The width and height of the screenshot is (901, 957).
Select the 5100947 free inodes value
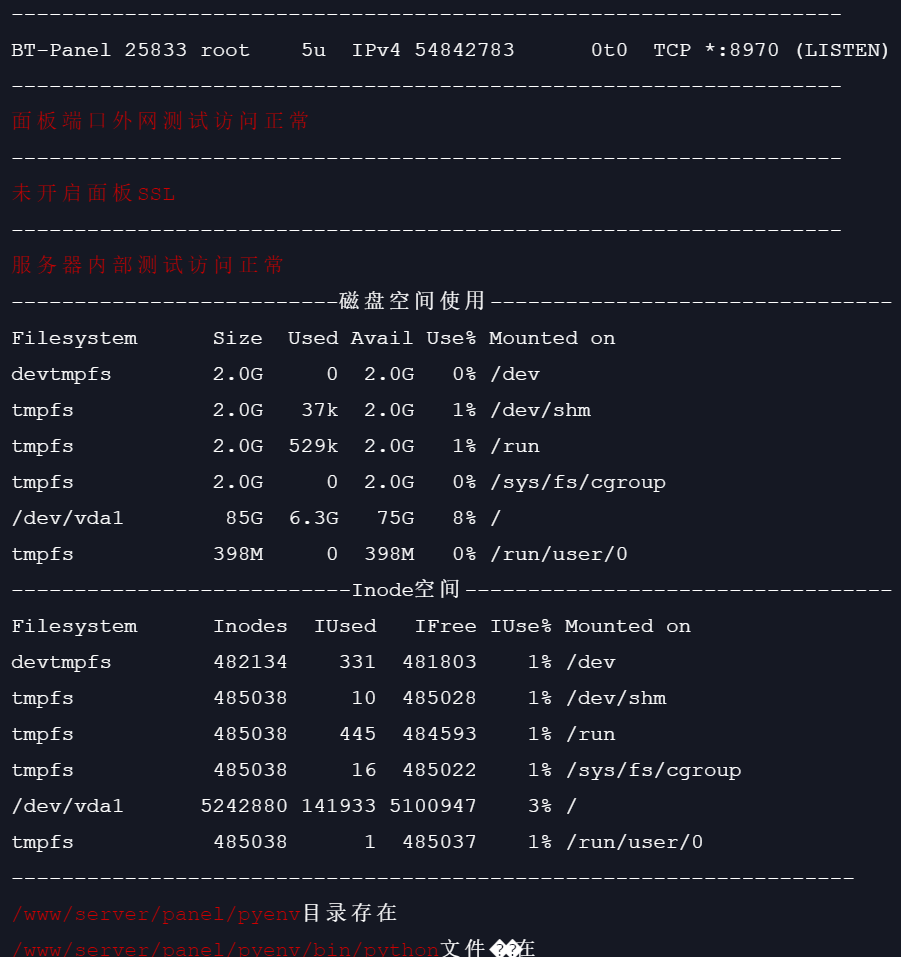pos(433,806)
